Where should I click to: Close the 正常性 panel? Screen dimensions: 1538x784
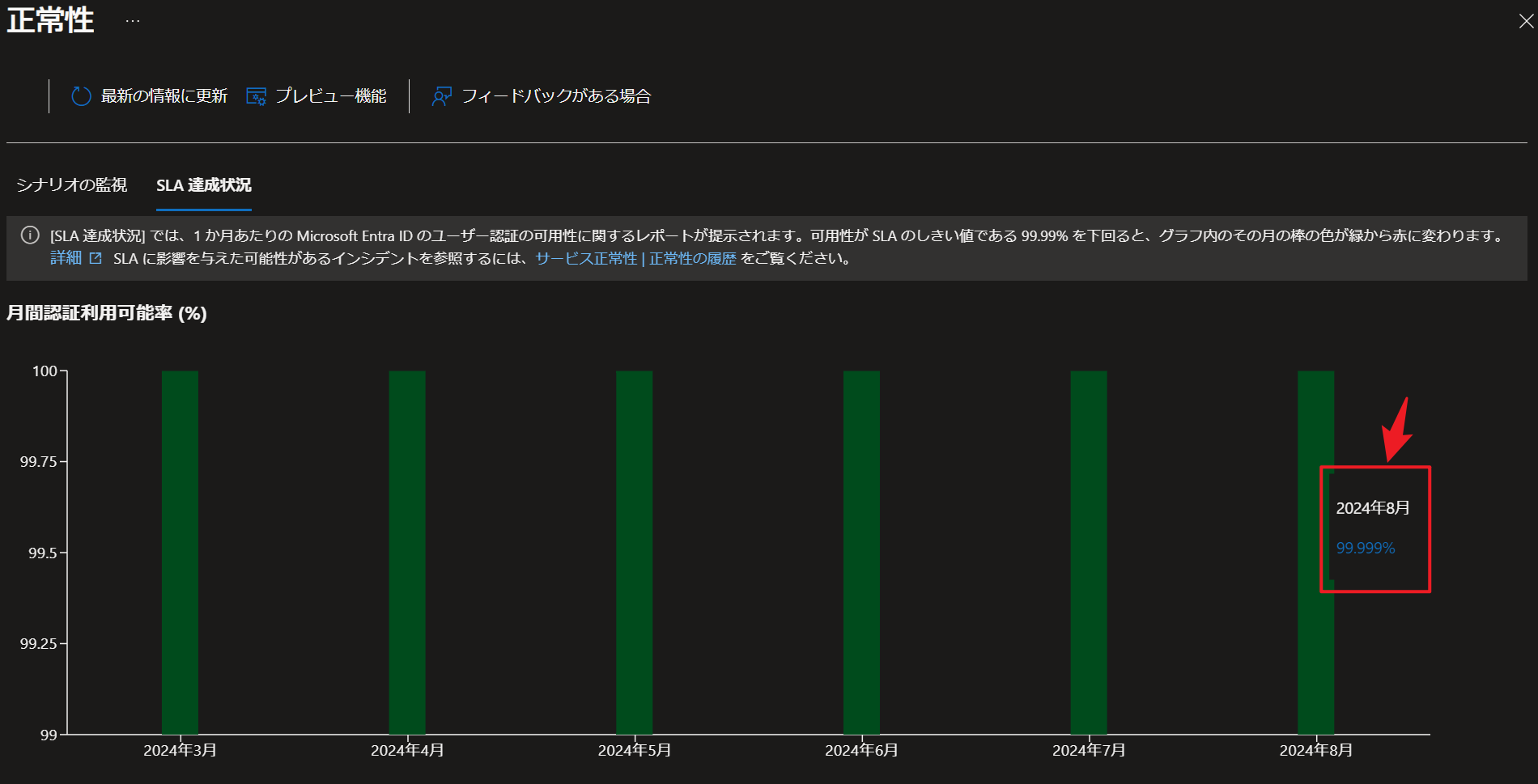(x=1526, y=21)
